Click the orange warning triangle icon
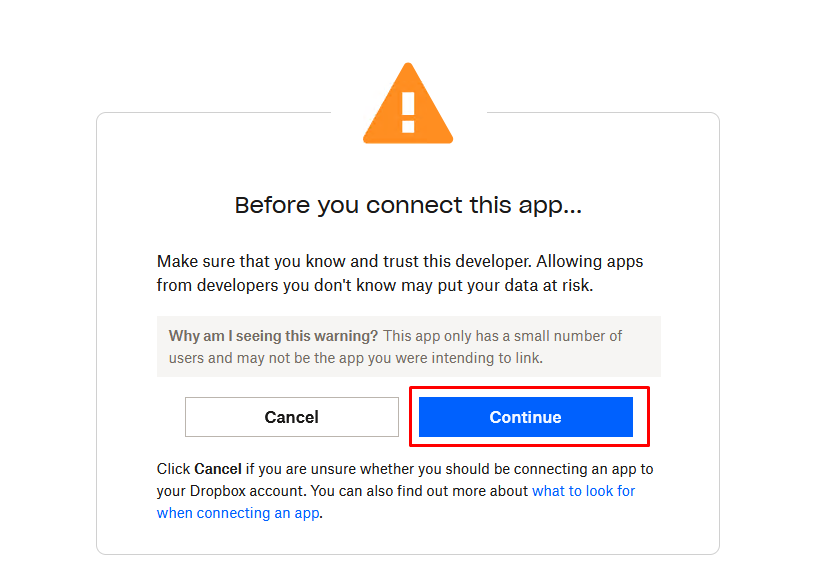Viewport: 828px width, 563px height. (x=408, y=104)
